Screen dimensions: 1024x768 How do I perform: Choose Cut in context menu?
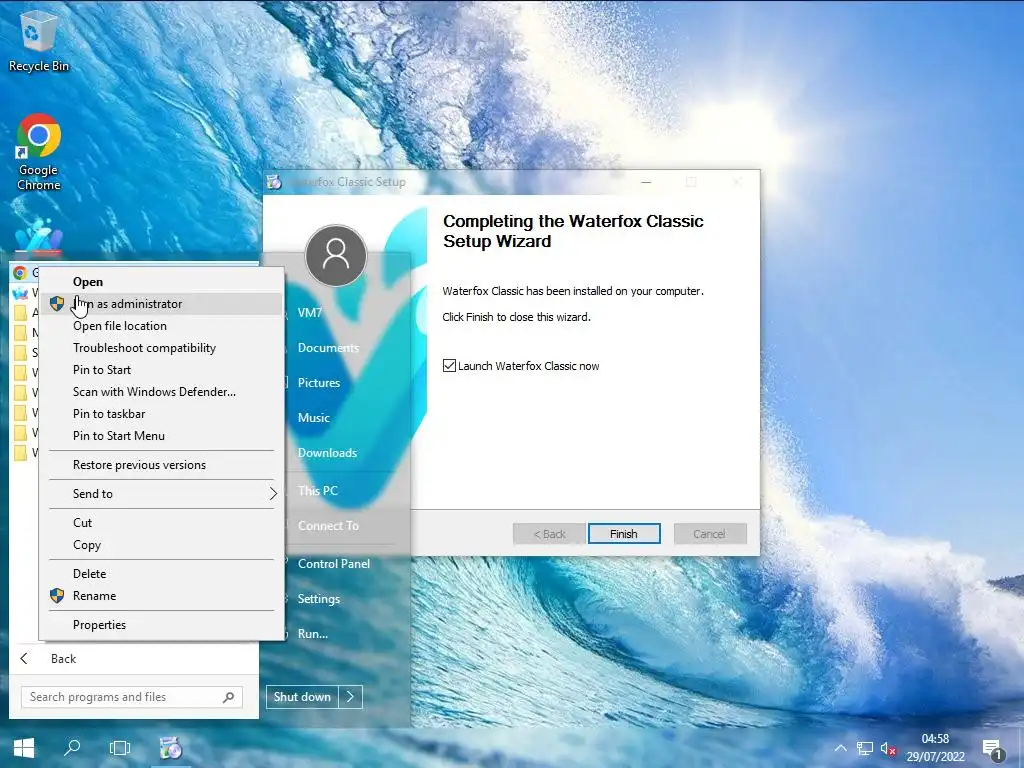(161, 522)
